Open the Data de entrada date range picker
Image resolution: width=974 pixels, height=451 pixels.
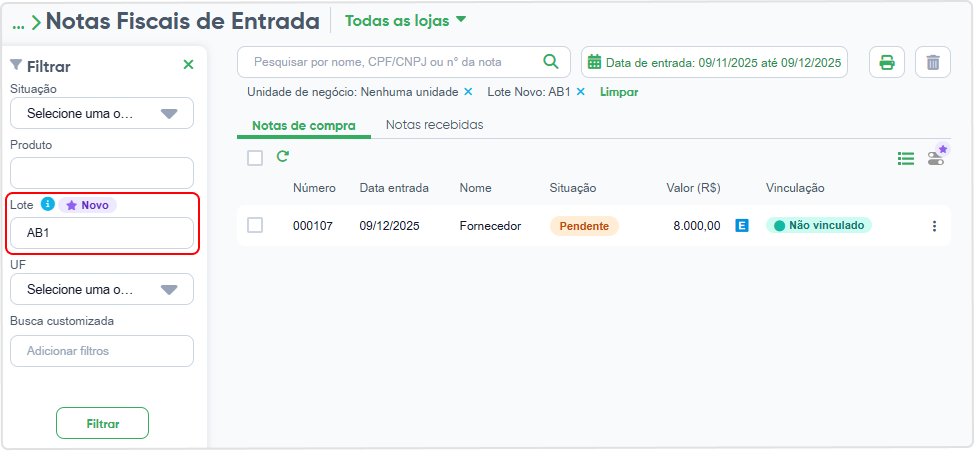pyautogui.click(x=714, y=62)
